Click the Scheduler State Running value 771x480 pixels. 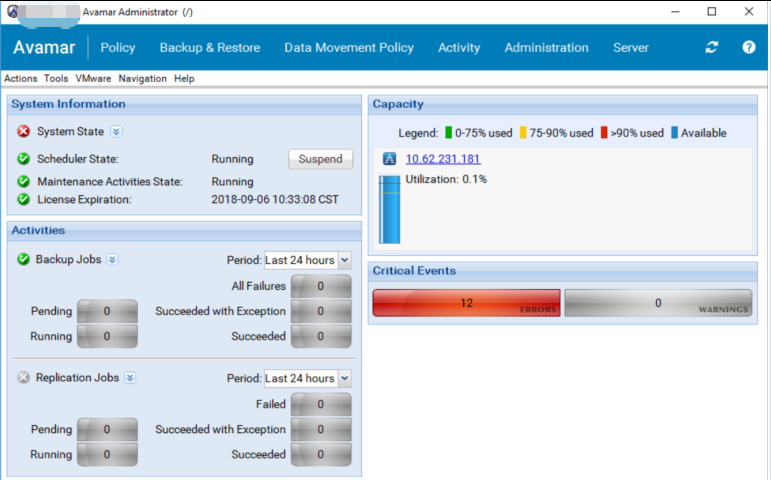(233, 159)
